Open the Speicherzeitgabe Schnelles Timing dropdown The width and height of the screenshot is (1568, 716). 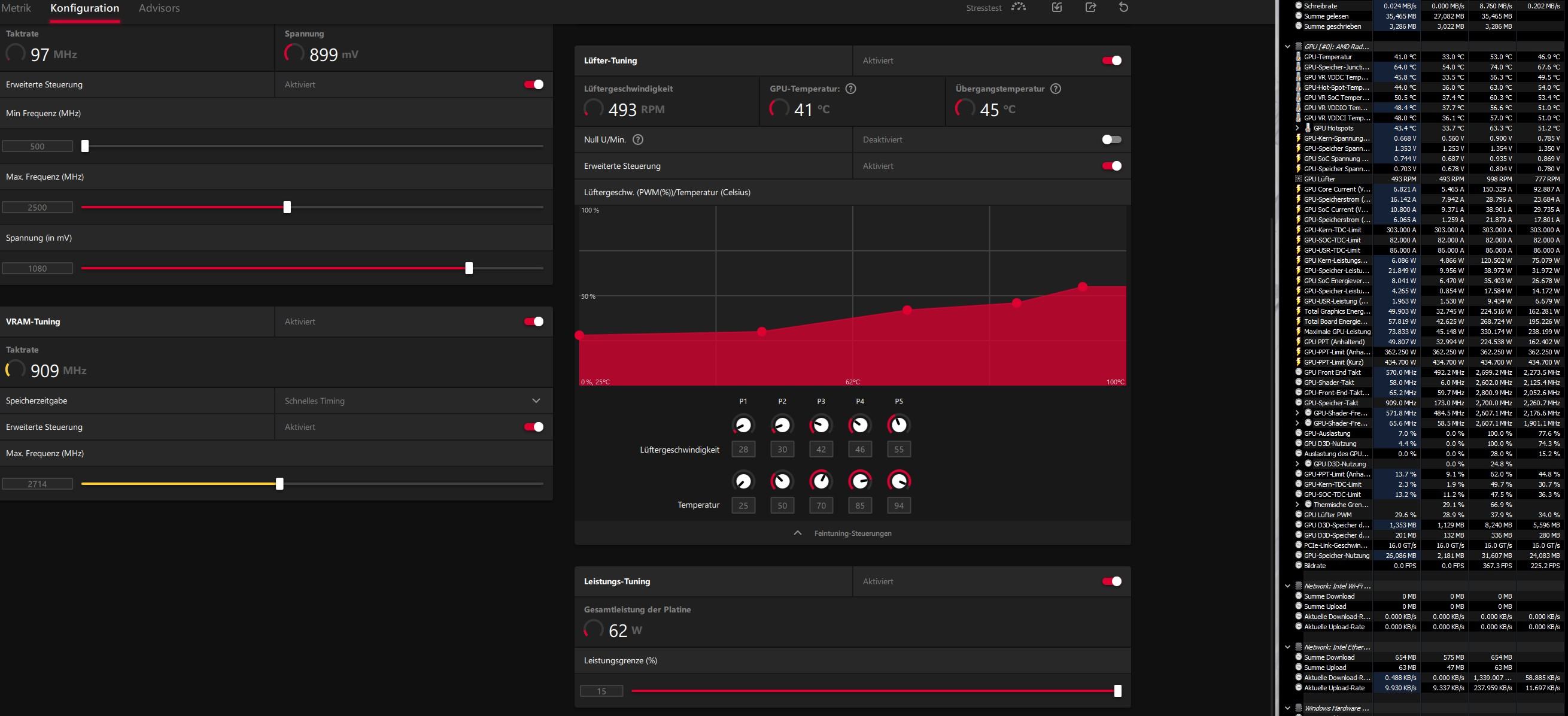point(536,401)
